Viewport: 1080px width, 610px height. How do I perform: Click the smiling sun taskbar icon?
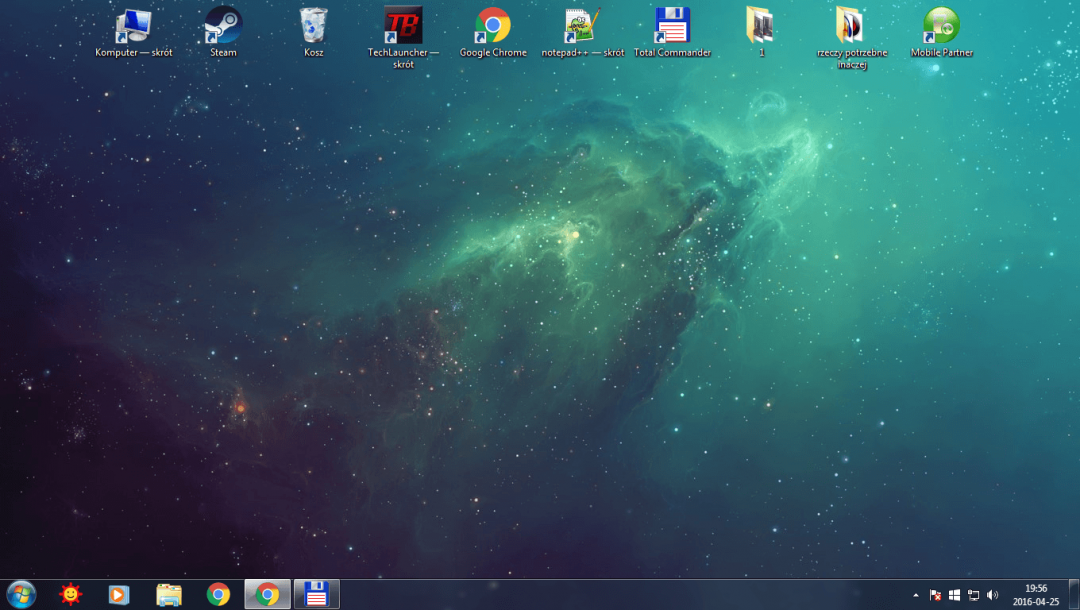point(70,594)
